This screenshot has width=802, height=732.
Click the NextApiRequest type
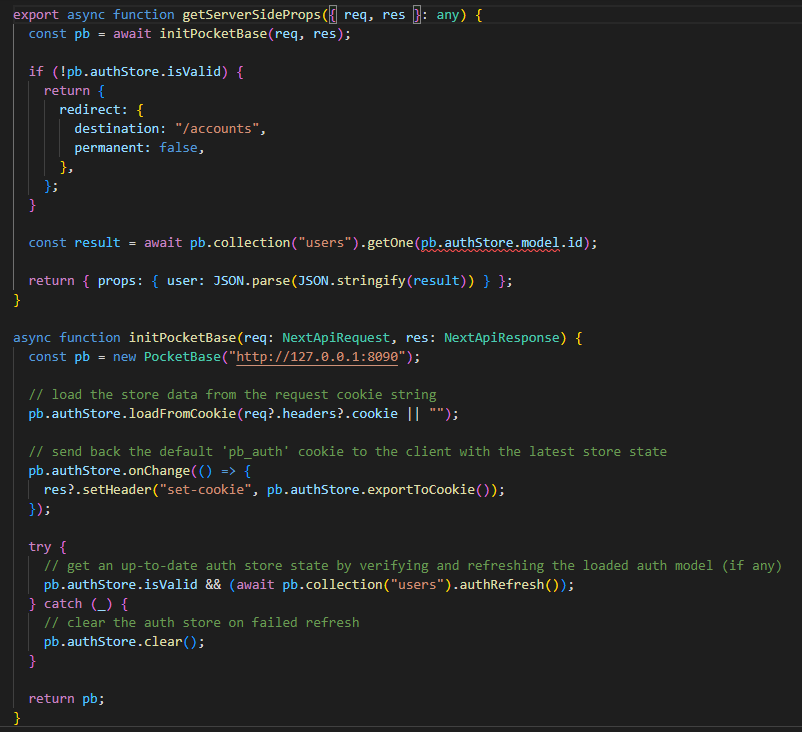pos(336,338)
